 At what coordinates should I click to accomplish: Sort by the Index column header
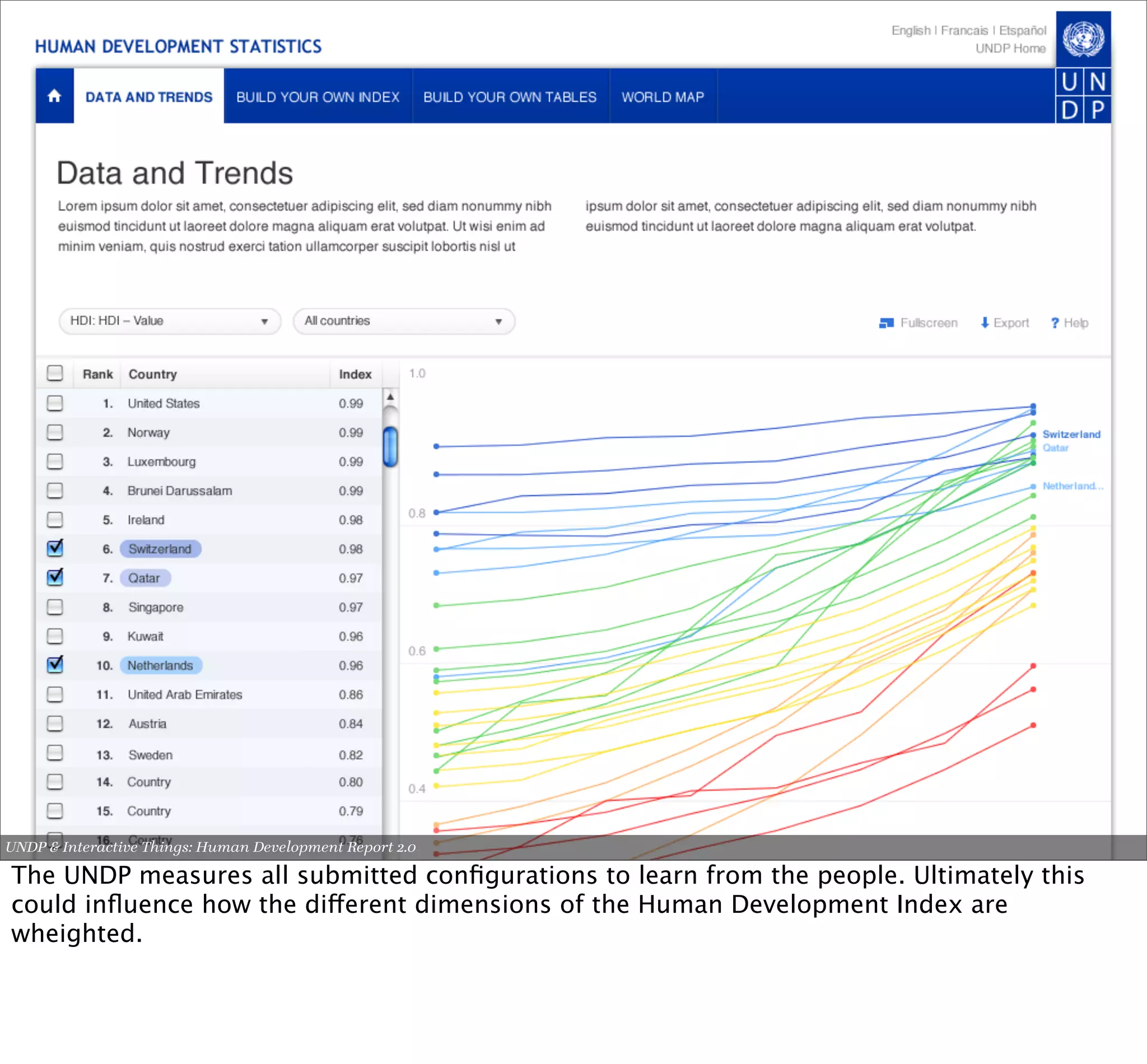pyautogui.click(x=355, y=374)
